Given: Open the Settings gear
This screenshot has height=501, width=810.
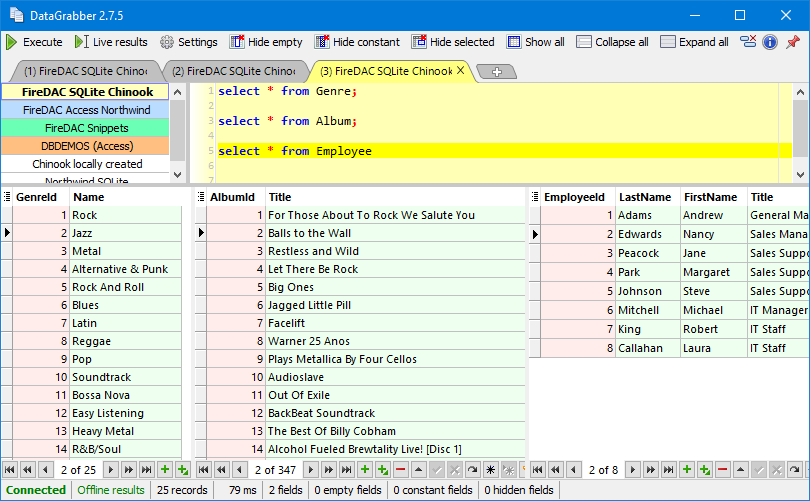Looking at the screenshot, I should [188, 42].
